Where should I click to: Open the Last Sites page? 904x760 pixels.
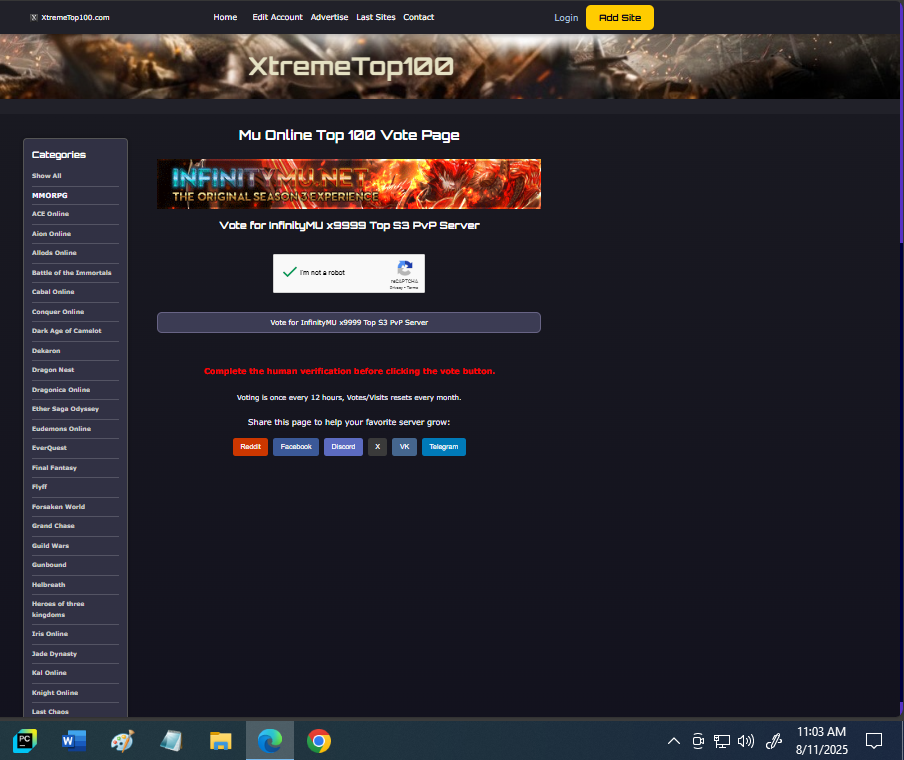[375, 17]
